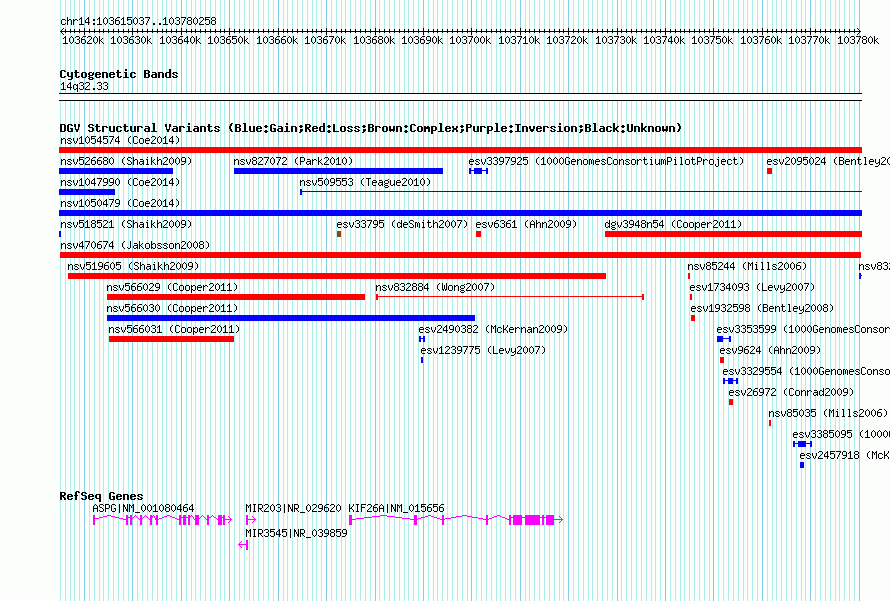
Task: Click MIR3545|NR_039859 gene label
Action: (296, 533)
